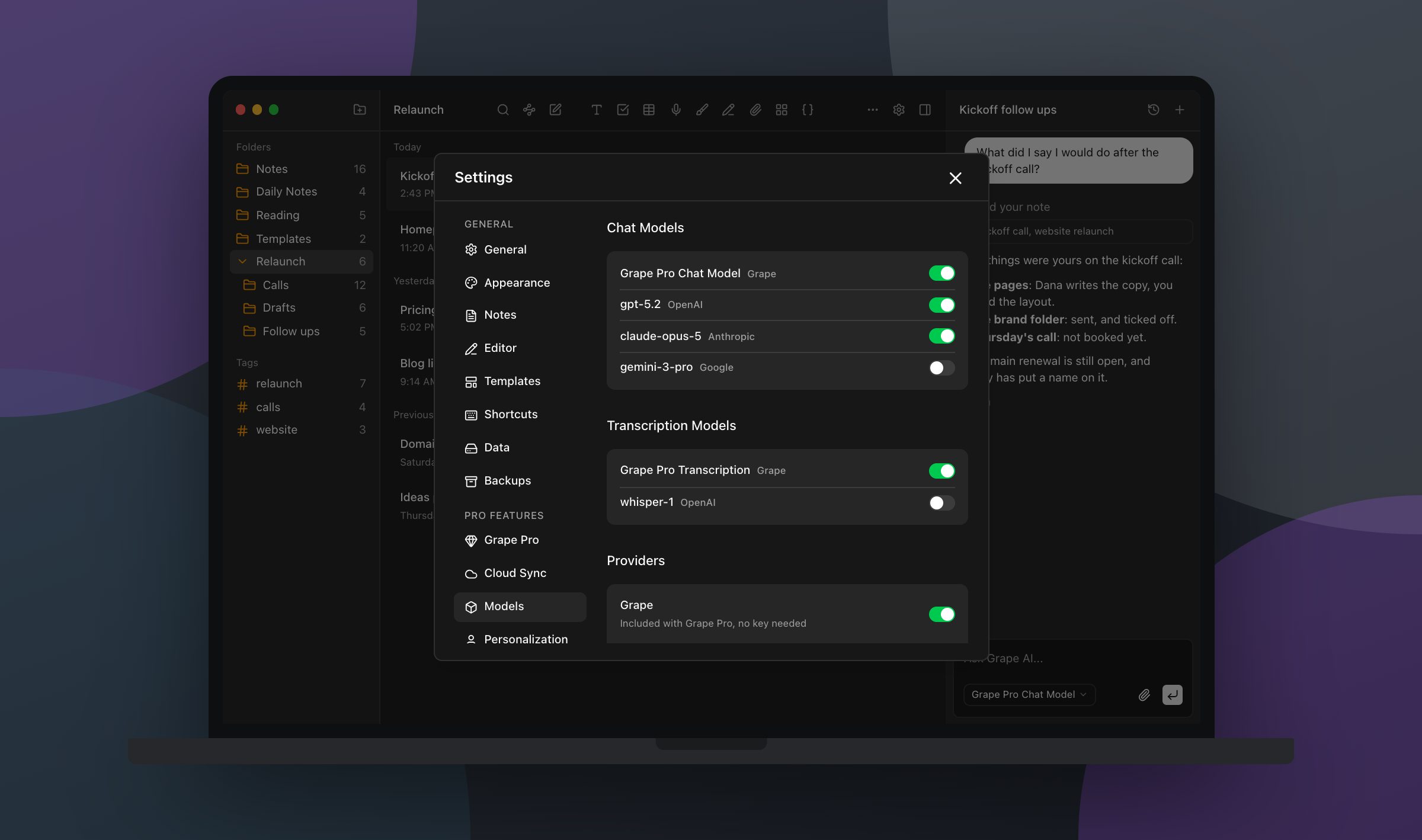Image resolution: width=1422 pixels, height=840 pixels.
Task: Select the Models settings section
Action: pos(520,606)
